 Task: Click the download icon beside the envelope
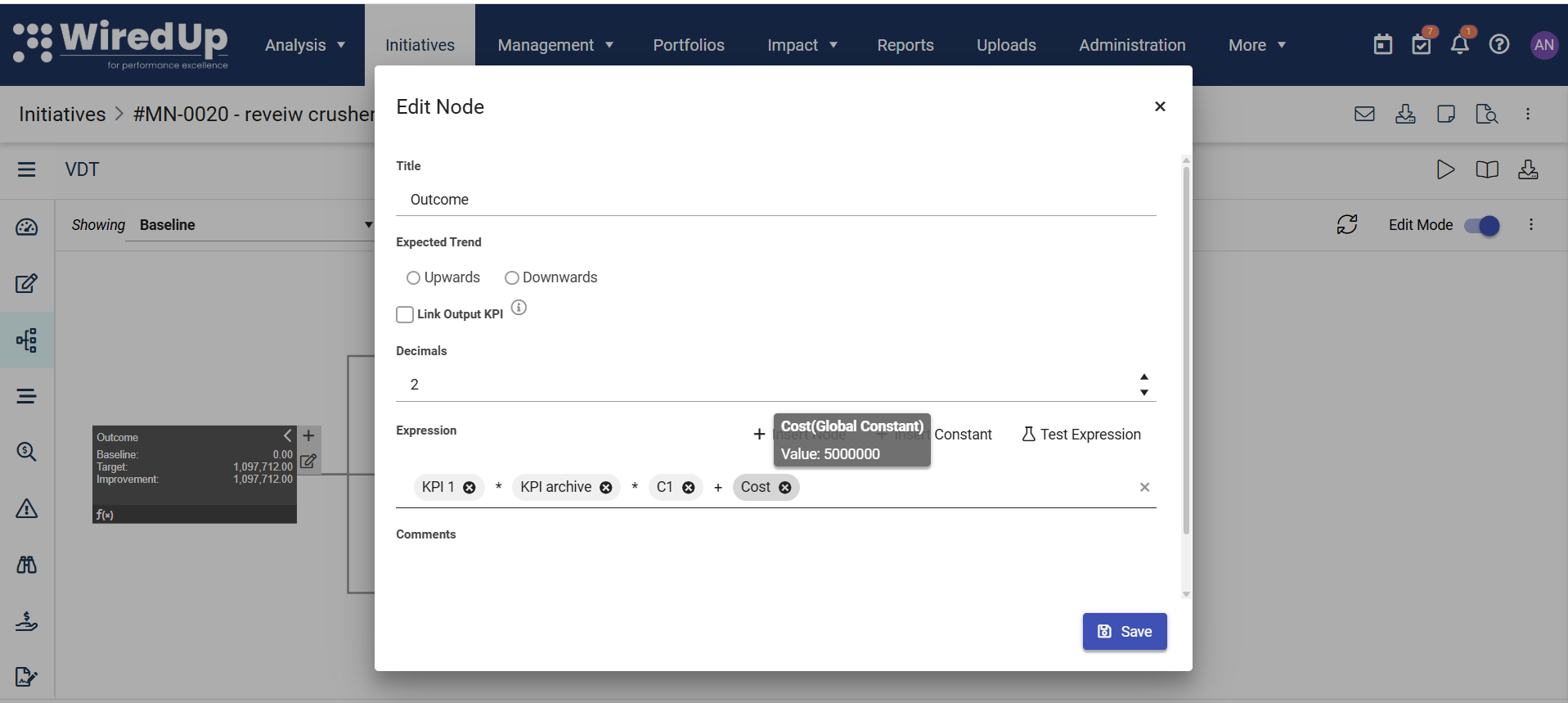[x=1405, y=114]
